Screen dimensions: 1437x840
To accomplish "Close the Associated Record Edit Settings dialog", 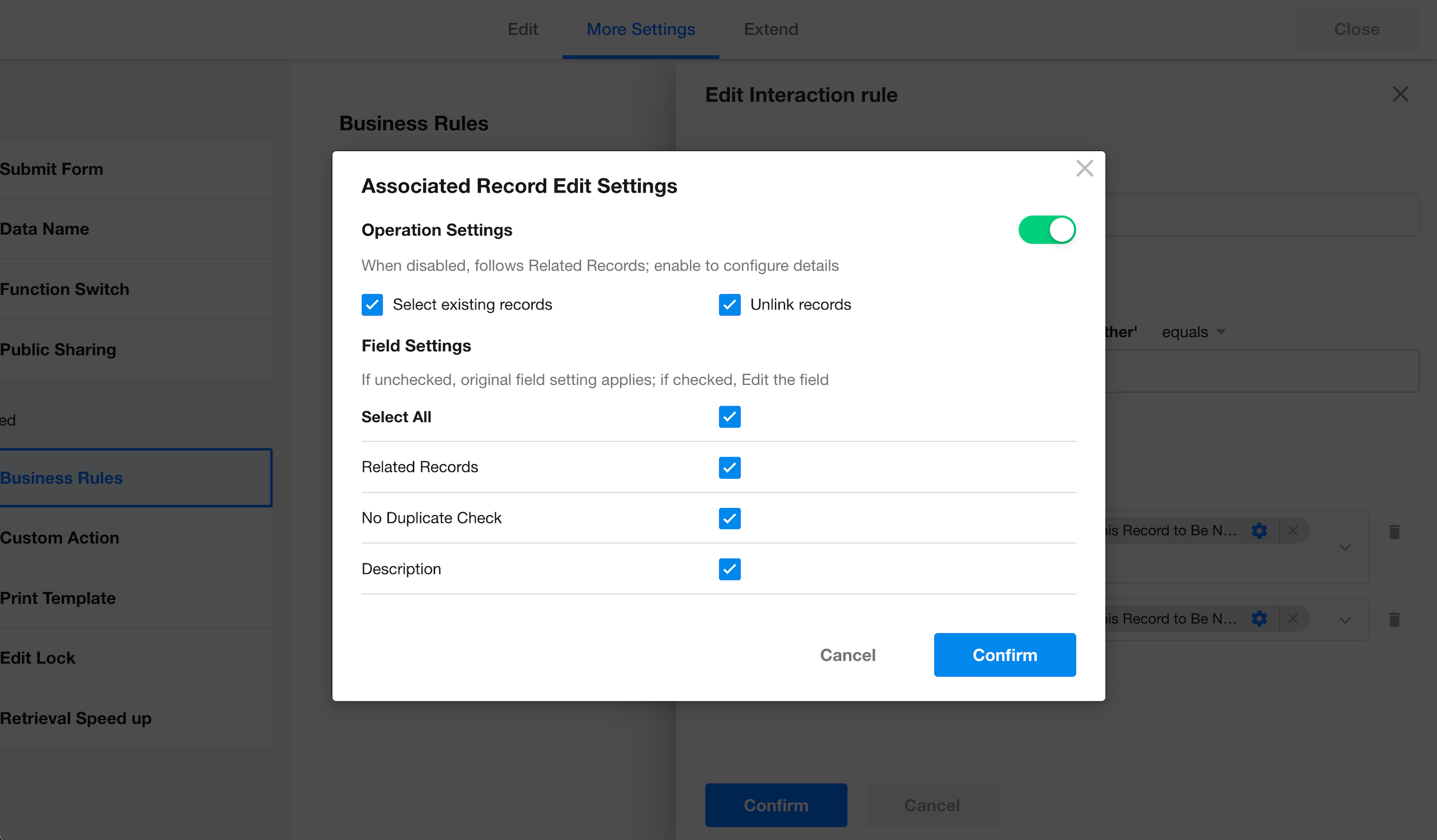I will pyautogui.click(x=1085, y=168).
